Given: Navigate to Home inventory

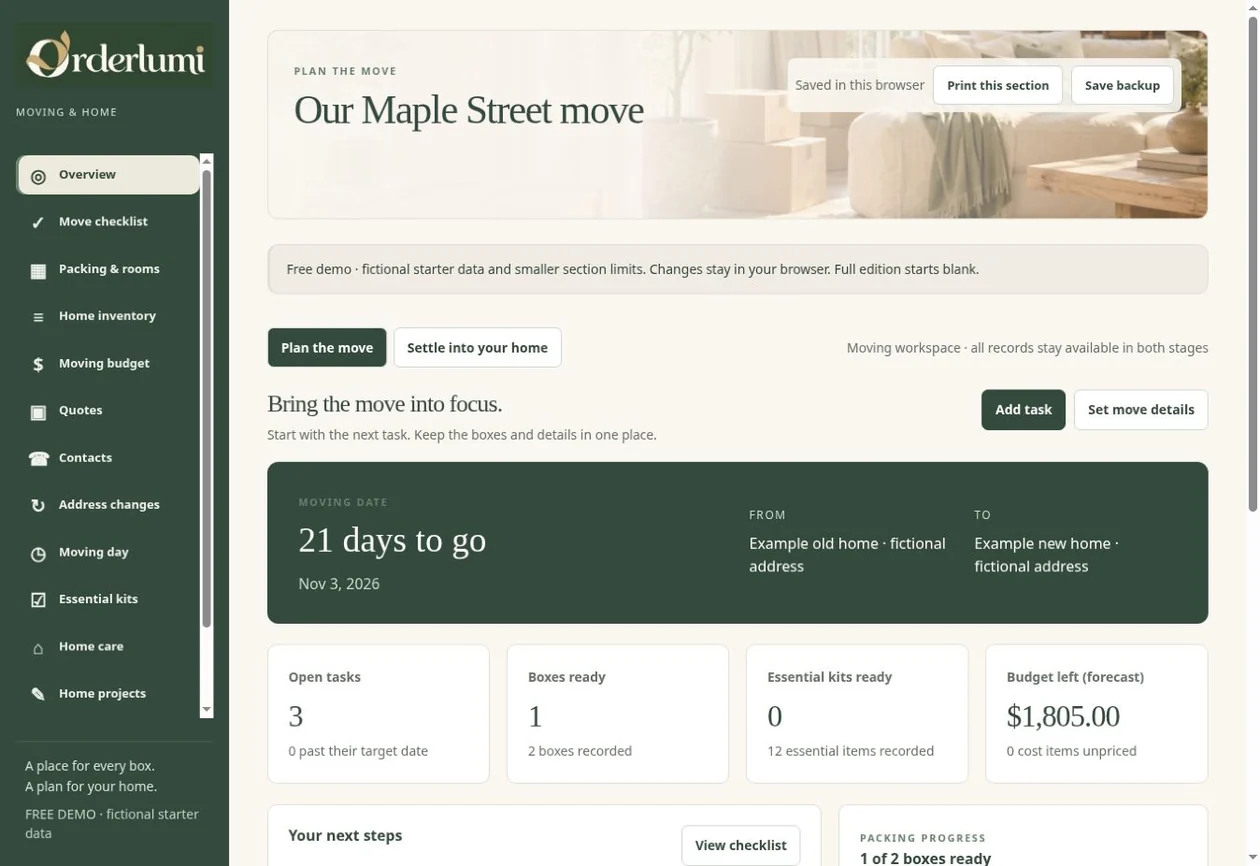Looking at the screenshot, I should (x=108, y=316).
